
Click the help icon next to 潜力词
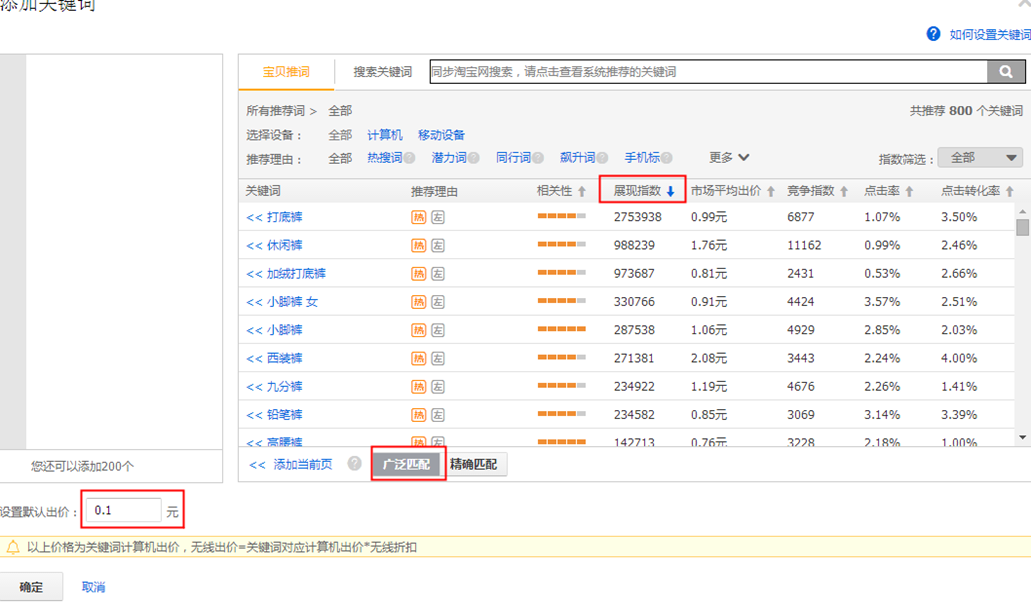pos(473,158)
